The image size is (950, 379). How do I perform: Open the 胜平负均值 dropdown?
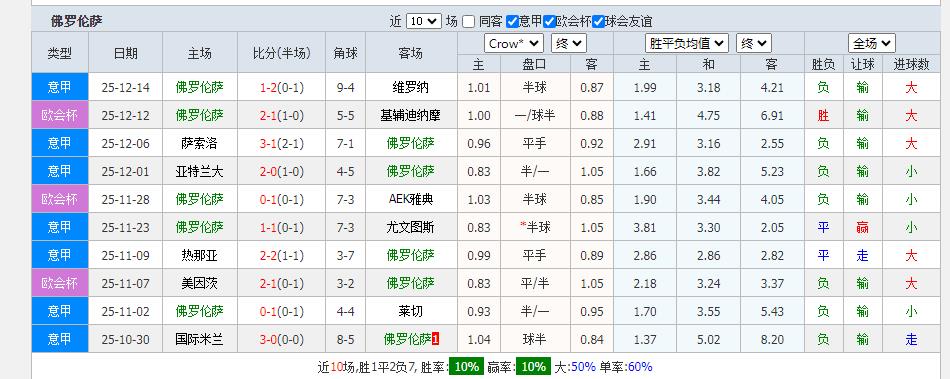pyautogui.click(x=686, y=44)
